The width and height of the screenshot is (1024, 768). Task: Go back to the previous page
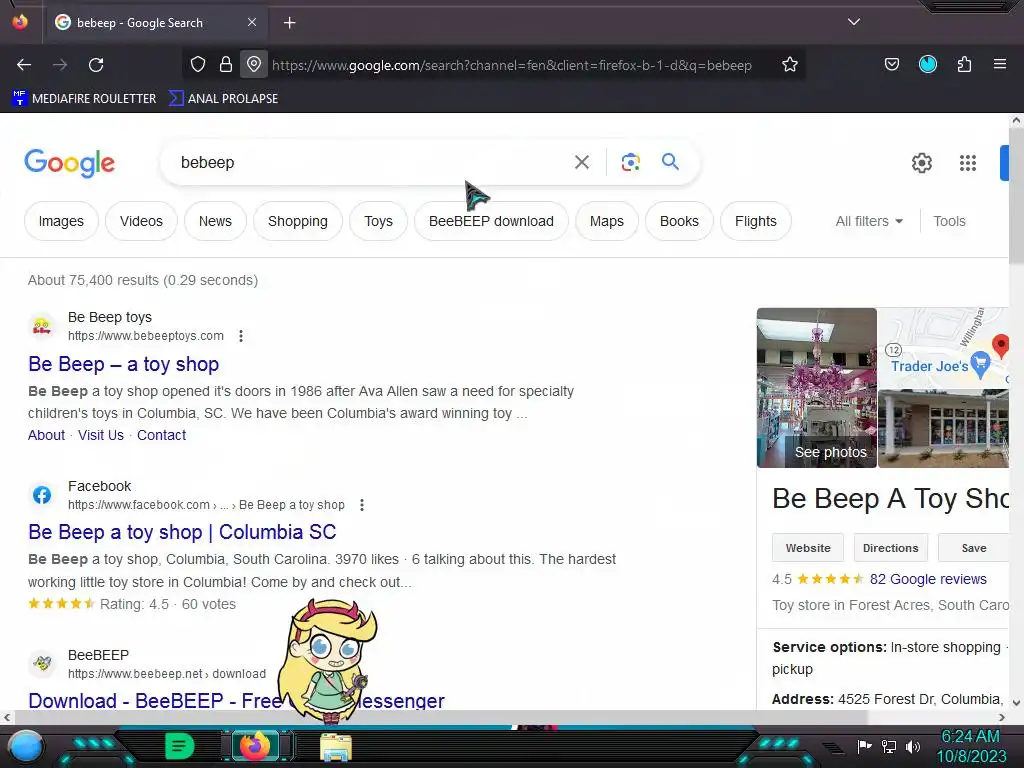click(x=24, y=65)
